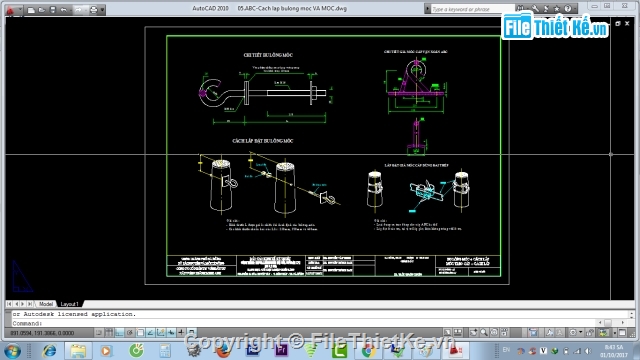Click the Undo arrow icon
The height and width of the screenshot is (360, 640).
(64, 10)
